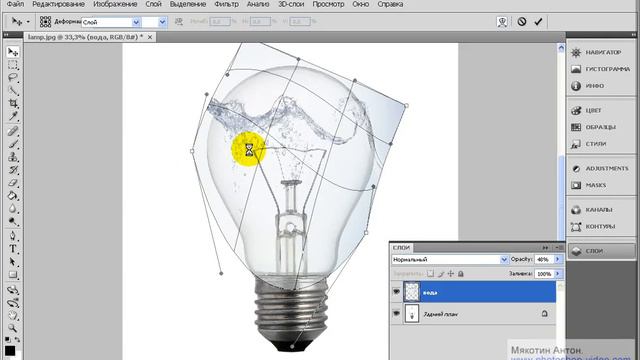Screen dimensions: 640x360
Task: Swap foreground and background colors
Action: (18, 340)
